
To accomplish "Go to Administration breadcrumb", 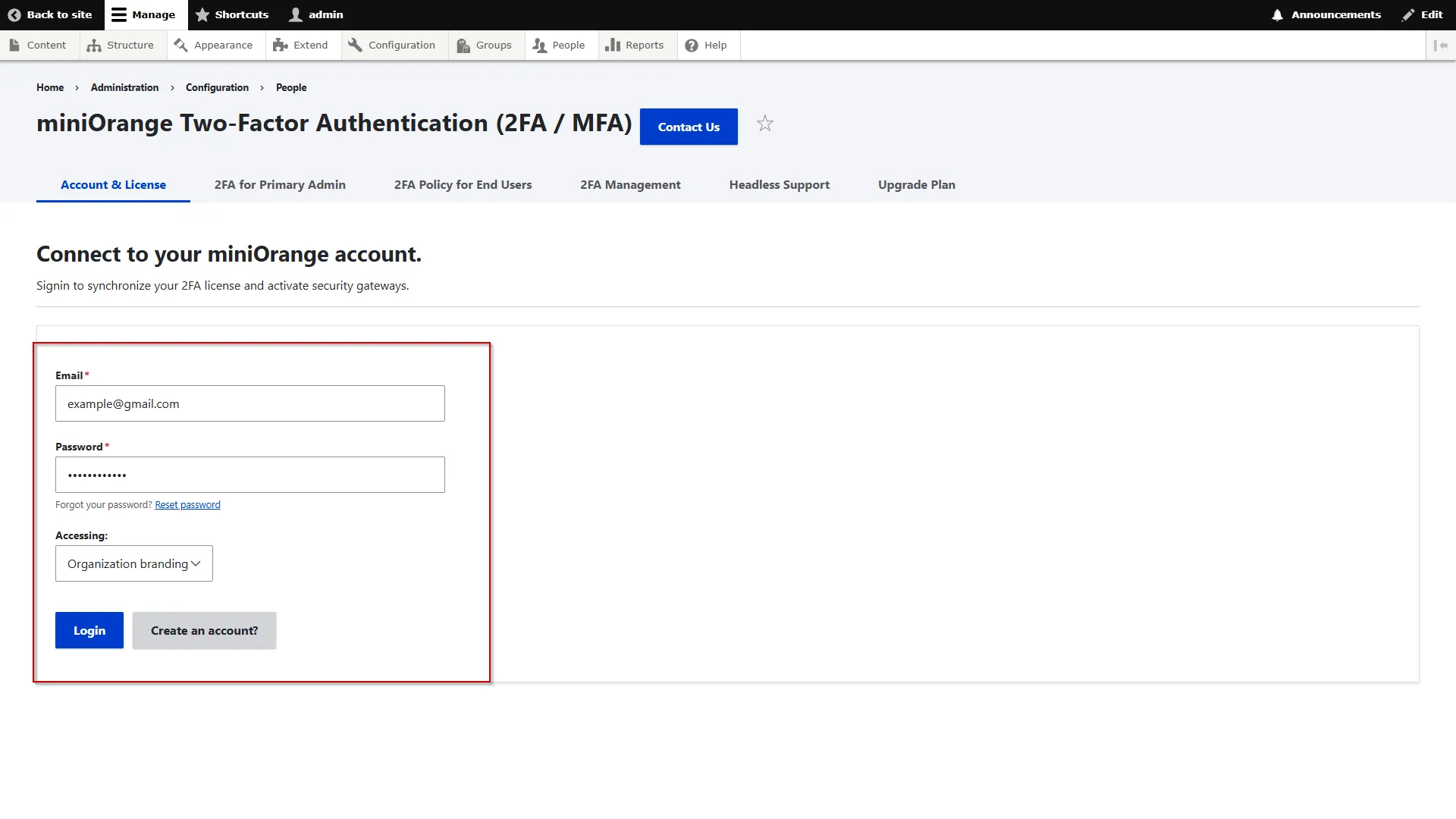I will click(x=124, y=87).
